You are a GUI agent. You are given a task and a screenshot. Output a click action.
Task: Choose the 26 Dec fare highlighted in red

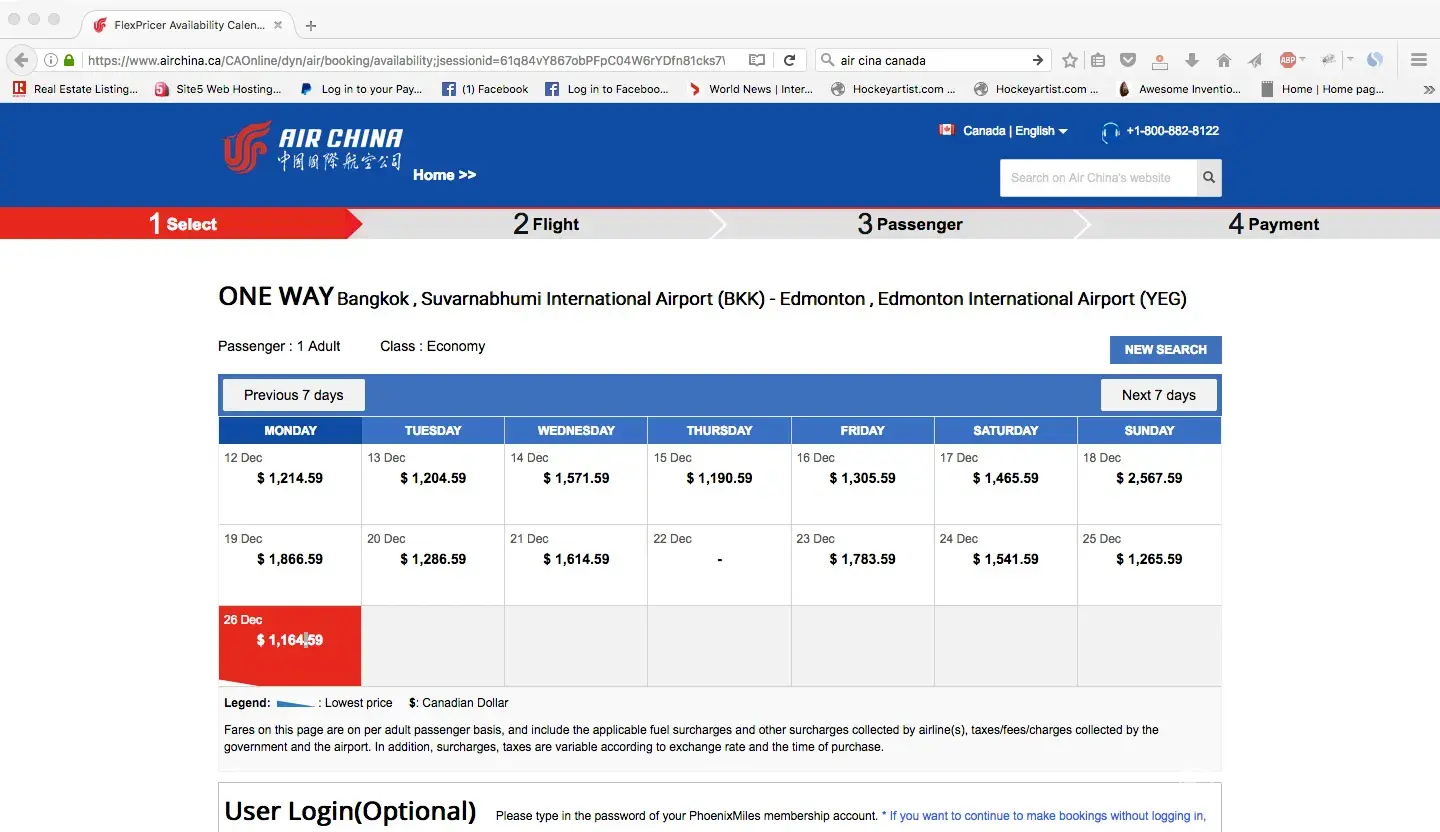coord(289,640)
